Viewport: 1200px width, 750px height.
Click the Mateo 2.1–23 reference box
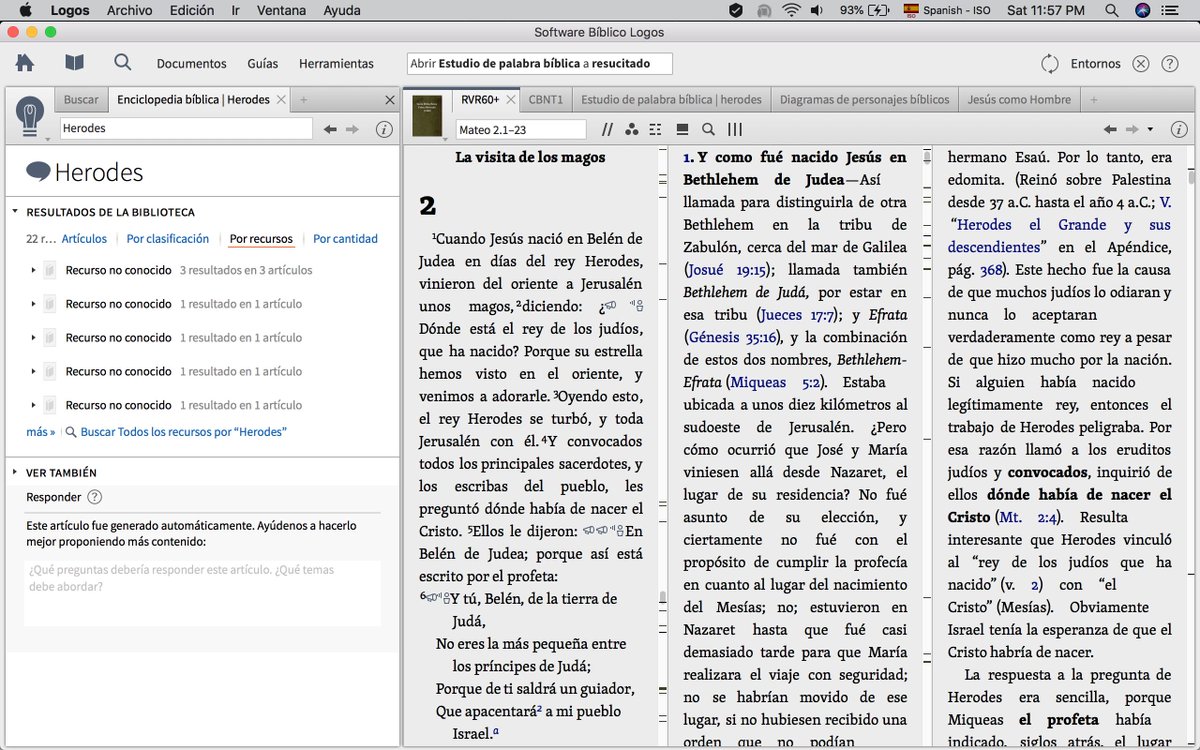pyautogui.click(x=521, y=130)
